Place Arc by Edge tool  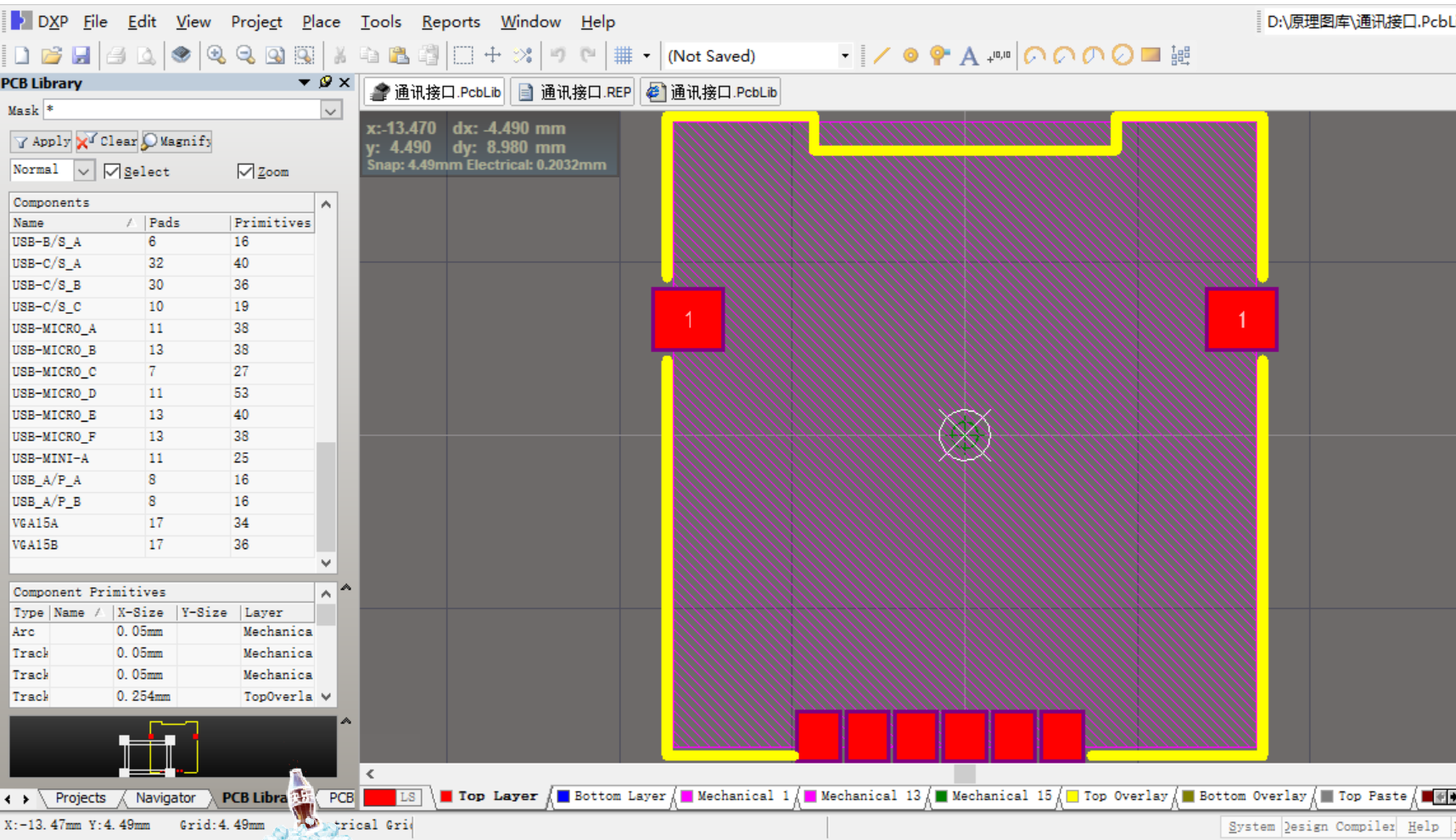click(1063, 56)
